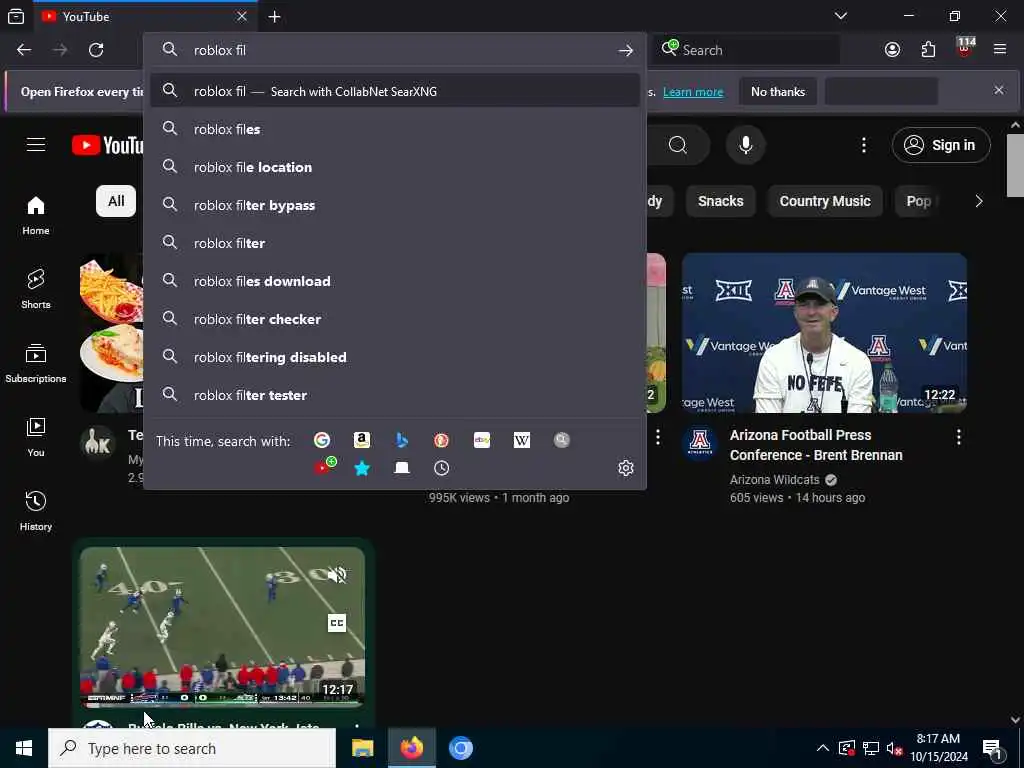Unmute the playing football video preview
Image resolution: width=1024 pixels, height=768 pixels.
coord(337,575)
